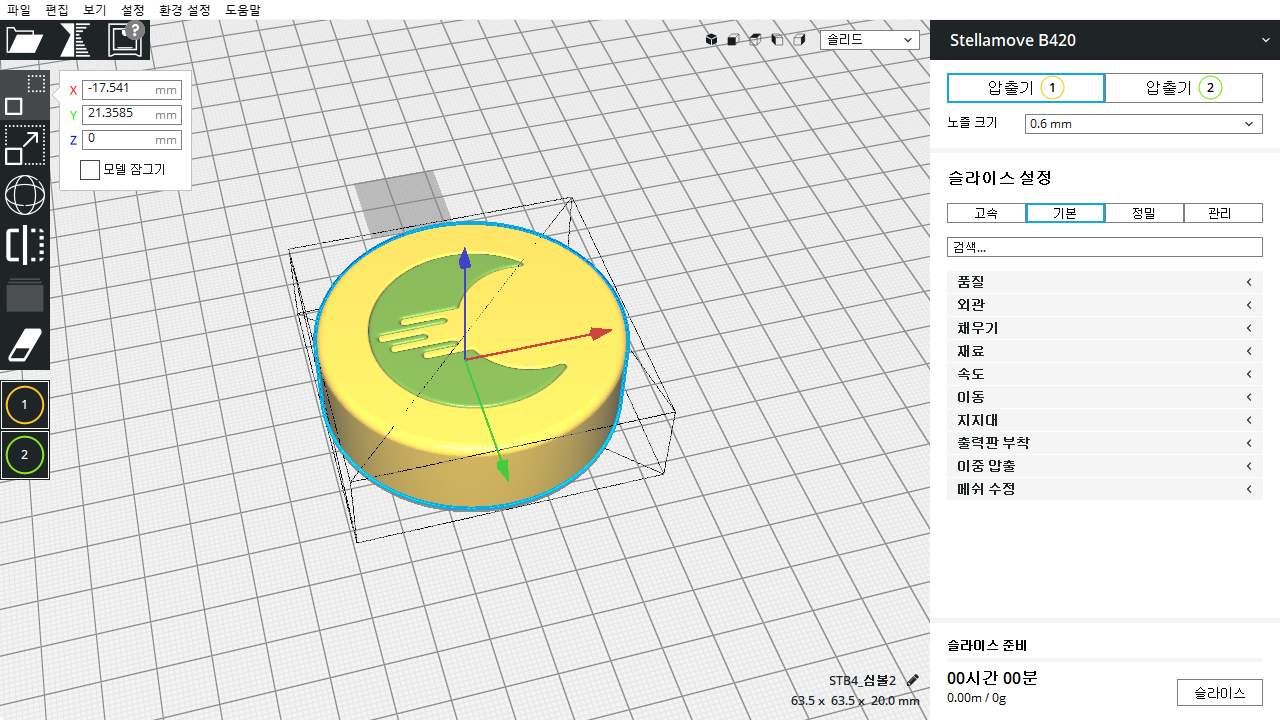
Task: Switch to 압출기 1 tab
Action: tap(1026, 88)
